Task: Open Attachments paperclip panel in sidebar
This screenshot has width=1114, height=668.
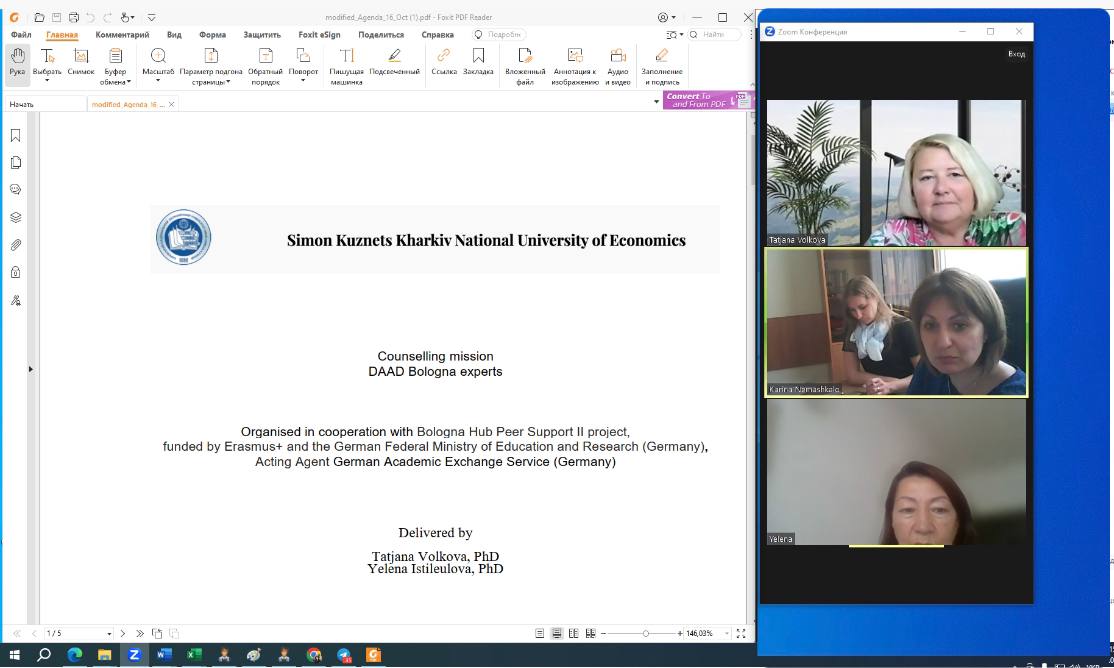Action: [16, 245]
